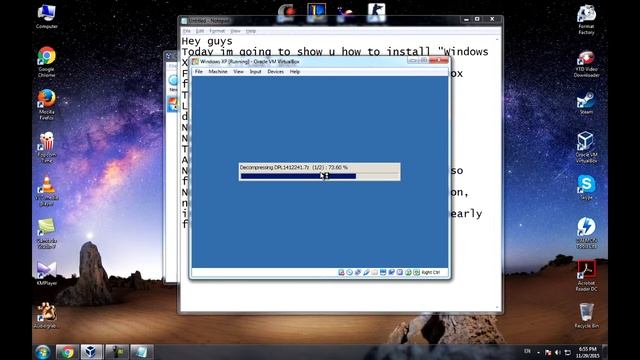Switch to Notepad from the taskbar
This screenshot has height=360, width=640.
(x=141, y=352)
